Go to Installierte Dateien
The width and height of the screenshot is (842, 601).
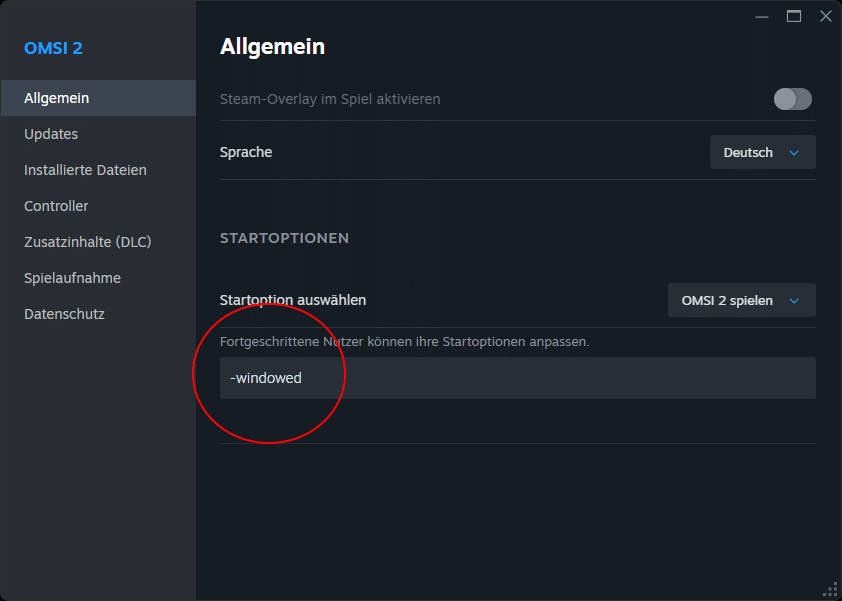(x=85, y=170)
